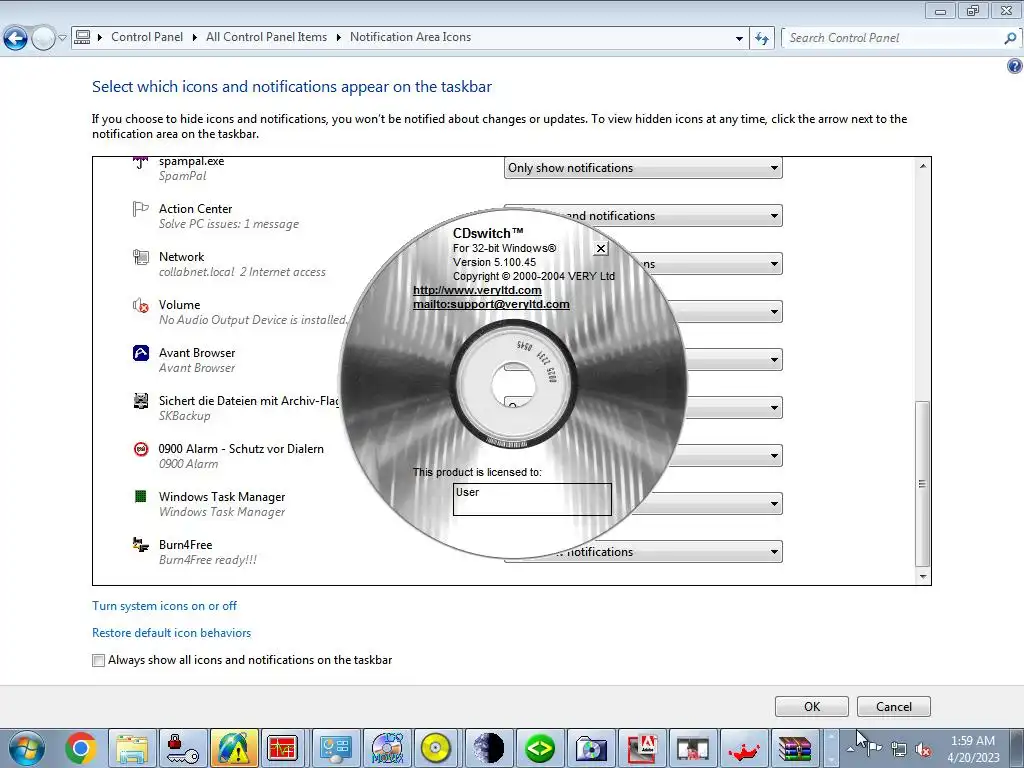Click the half-moon globe taskbar icon
This screenshot has width=1024, height=768.
tap(488, 748)
